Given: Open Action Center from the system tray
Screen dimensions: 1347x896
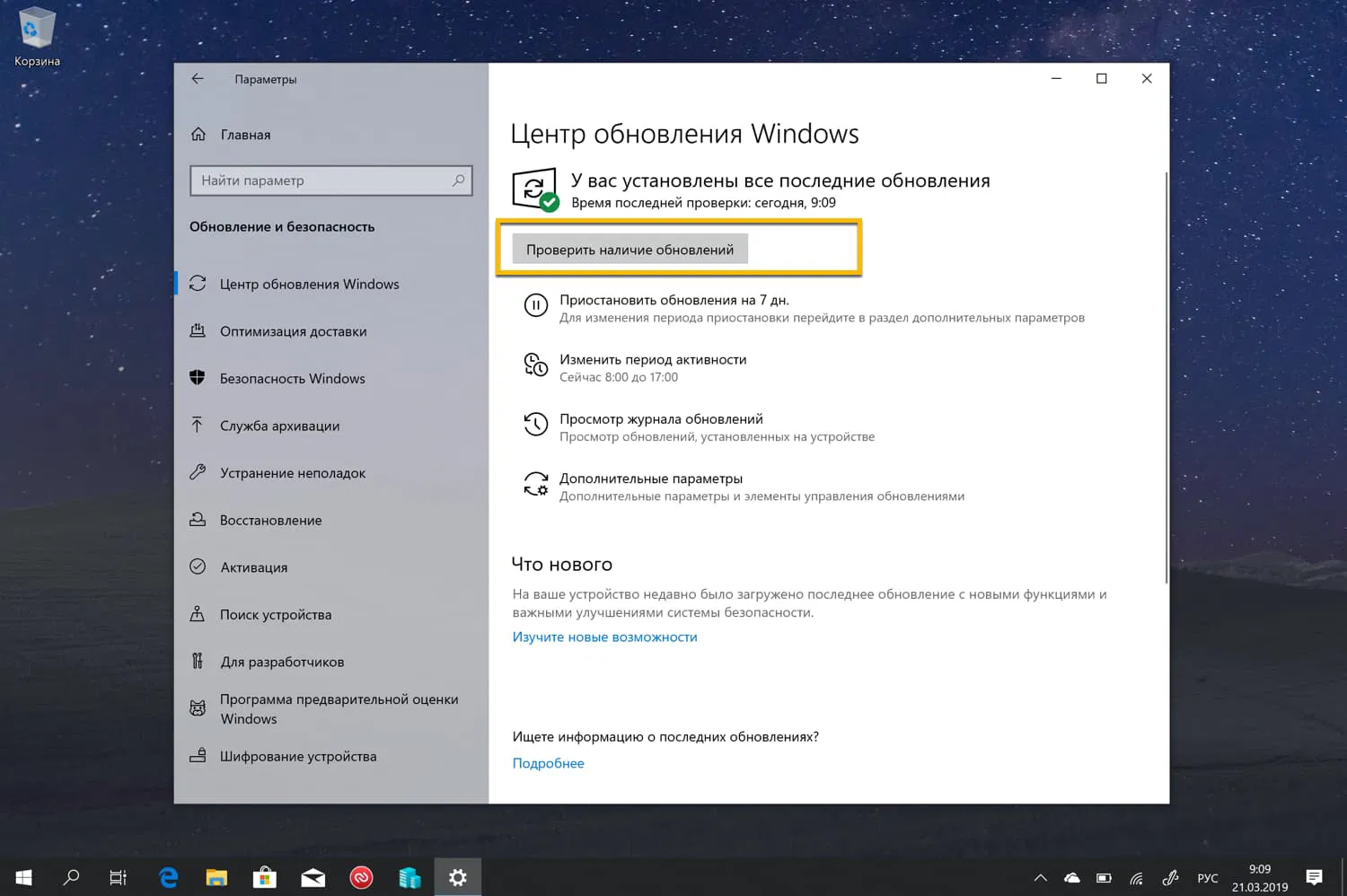Looking at the screenshot, I should point(1314,877).
